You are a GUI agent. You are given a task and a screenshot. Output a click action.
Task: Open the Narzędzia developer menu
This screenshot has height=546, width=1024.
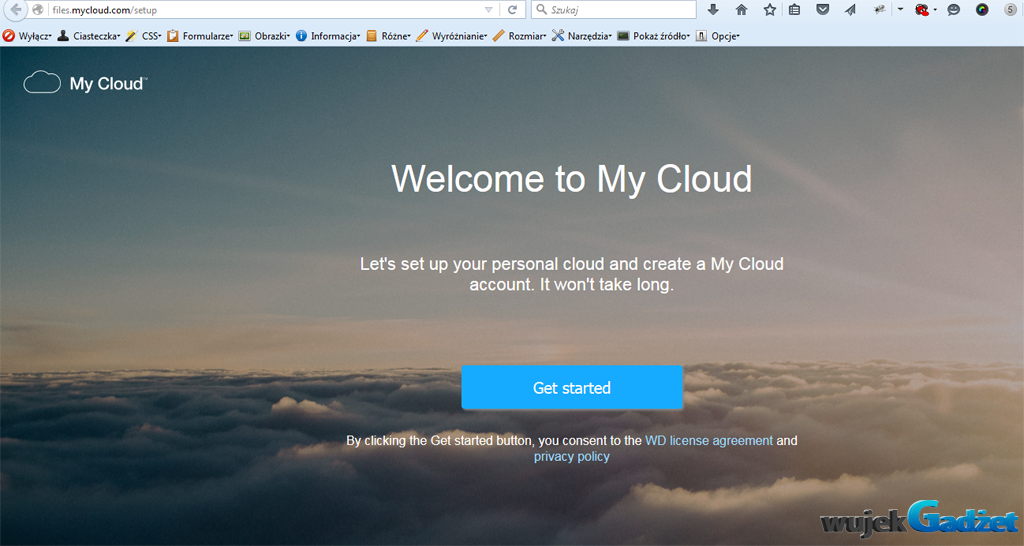[582, 36]
